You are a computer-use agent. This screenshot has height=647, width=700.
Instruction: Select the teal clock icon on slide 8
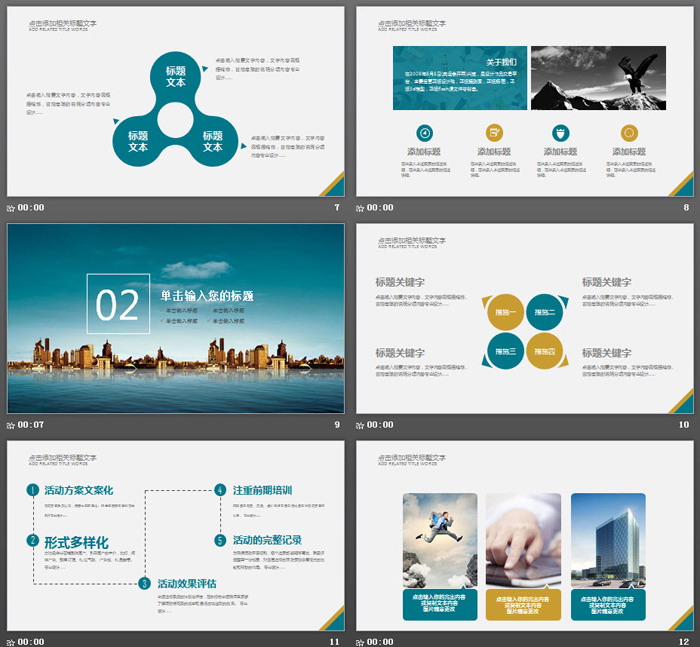coord(424,132)
